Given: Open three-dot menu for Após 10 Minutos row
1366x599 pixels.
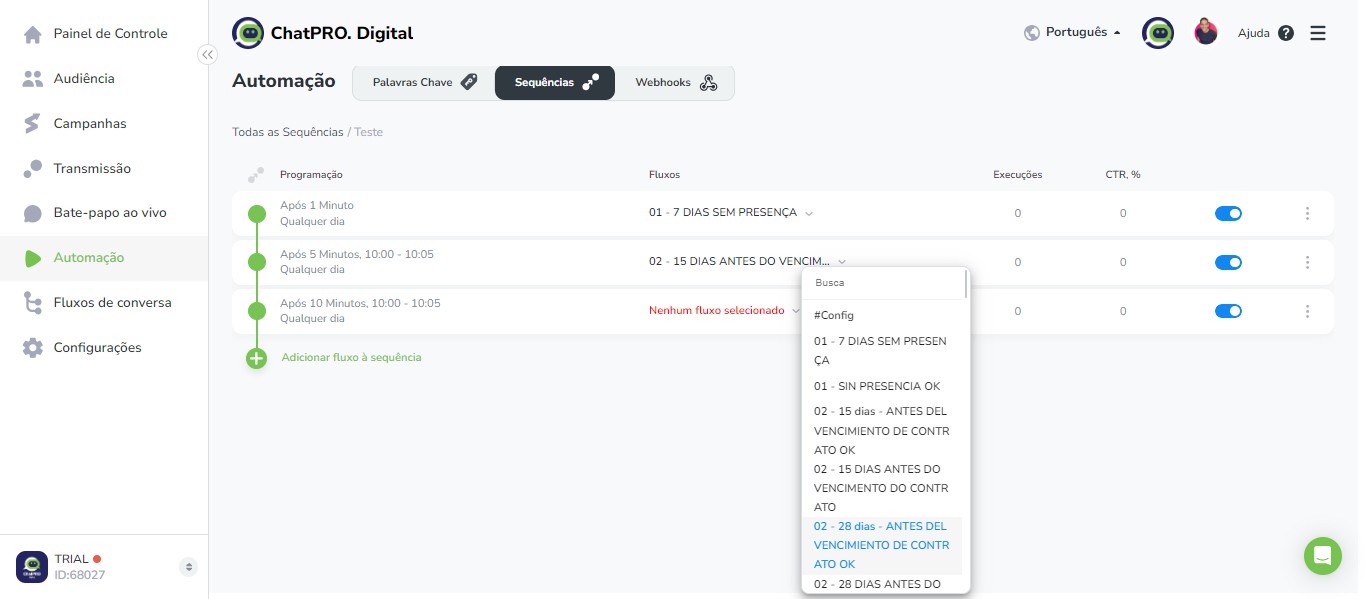Looking at the screenshot, I should pyautogui.click(x=1307, y=311).
